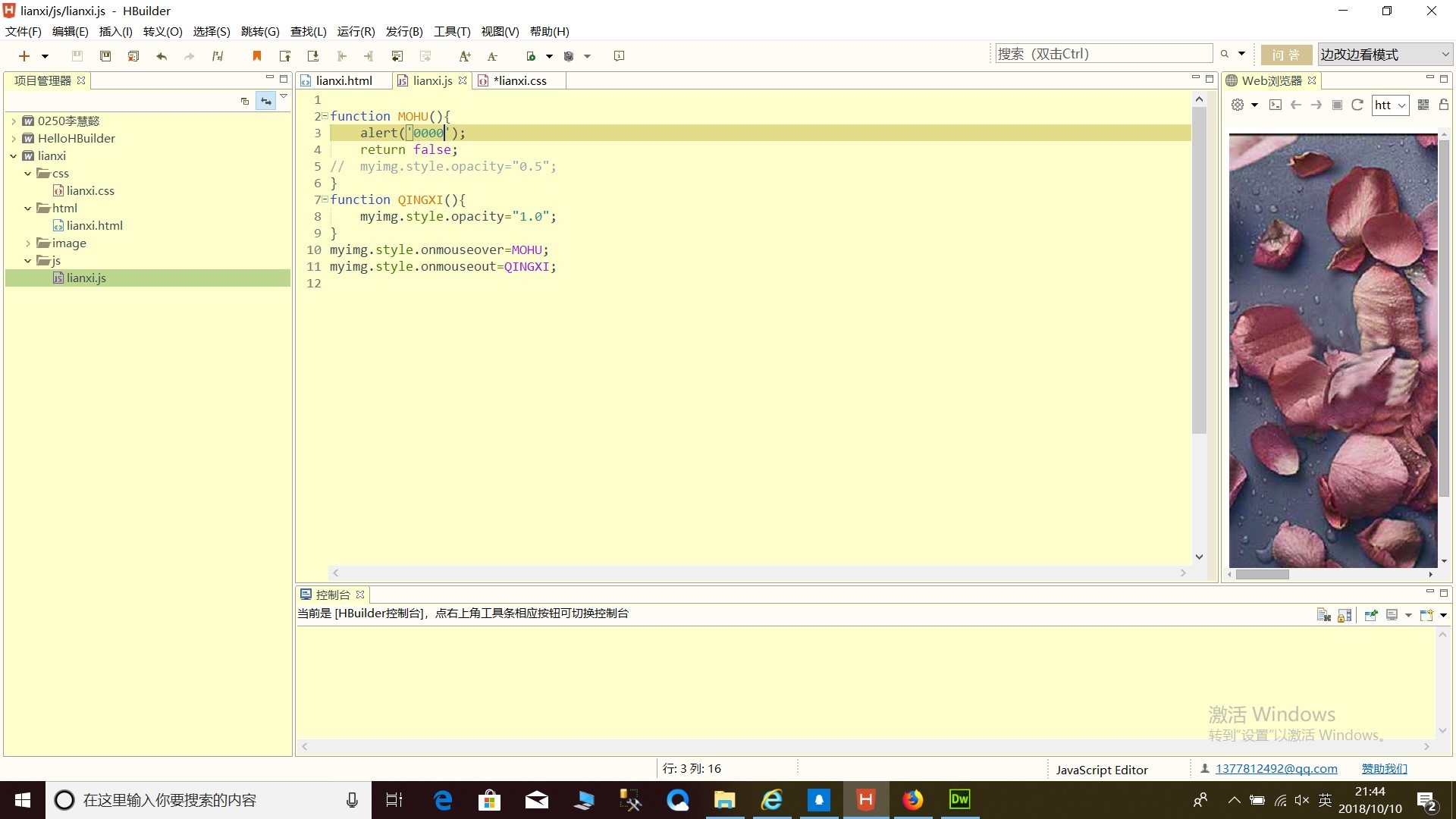Open the search options dropdown arrow
Viewport: 1456px width, 819px height.
pos(1241,54)
